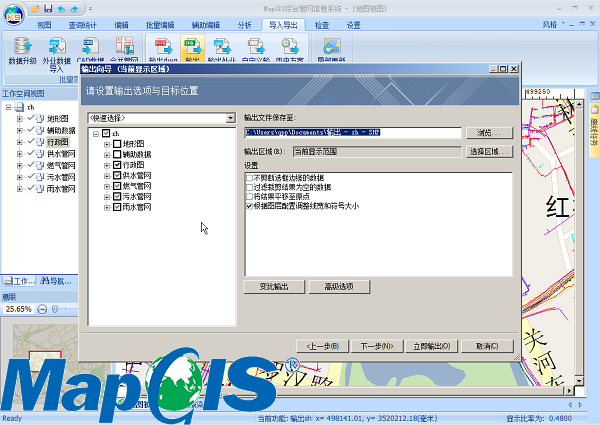Collapse the zh root in workspace tree
The height and width of the screenshot is (425, 600).
point(8,107)
